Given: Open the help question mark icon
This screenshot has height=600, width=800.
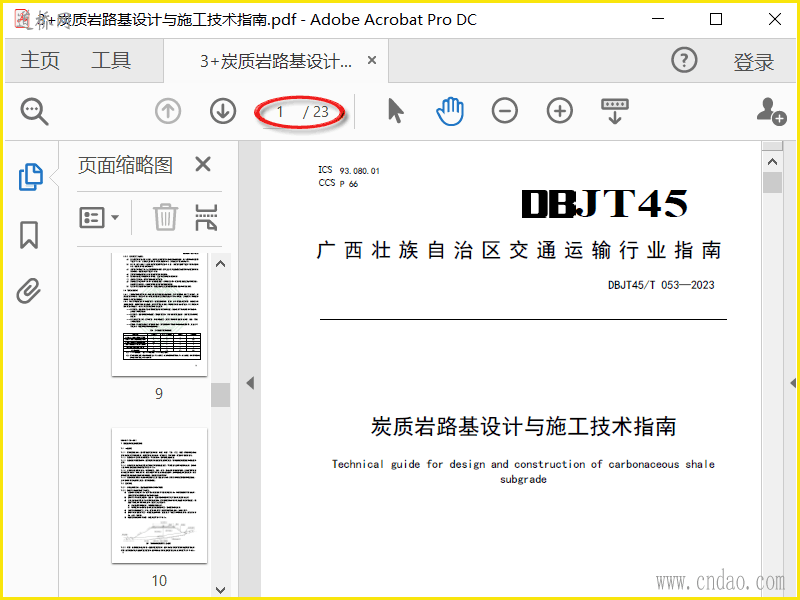Looking at the screenshot, I should click(684, 60).
